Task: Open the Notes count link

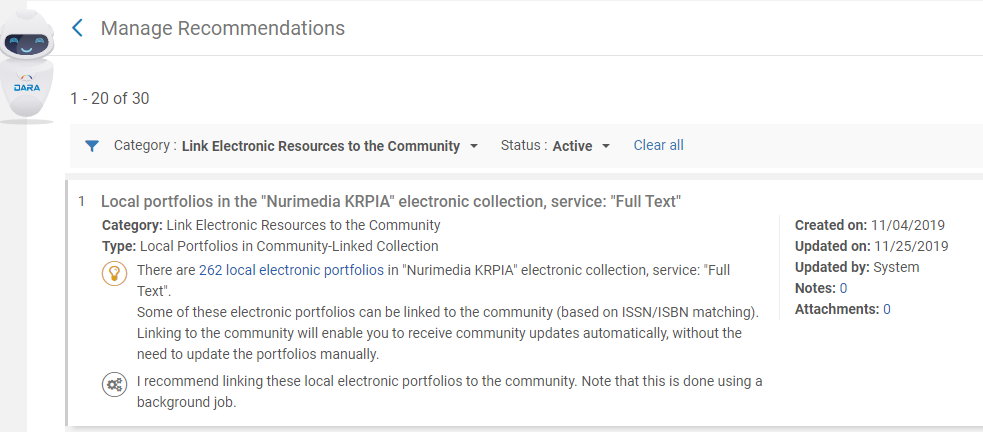Action: (x=843, y=288)
